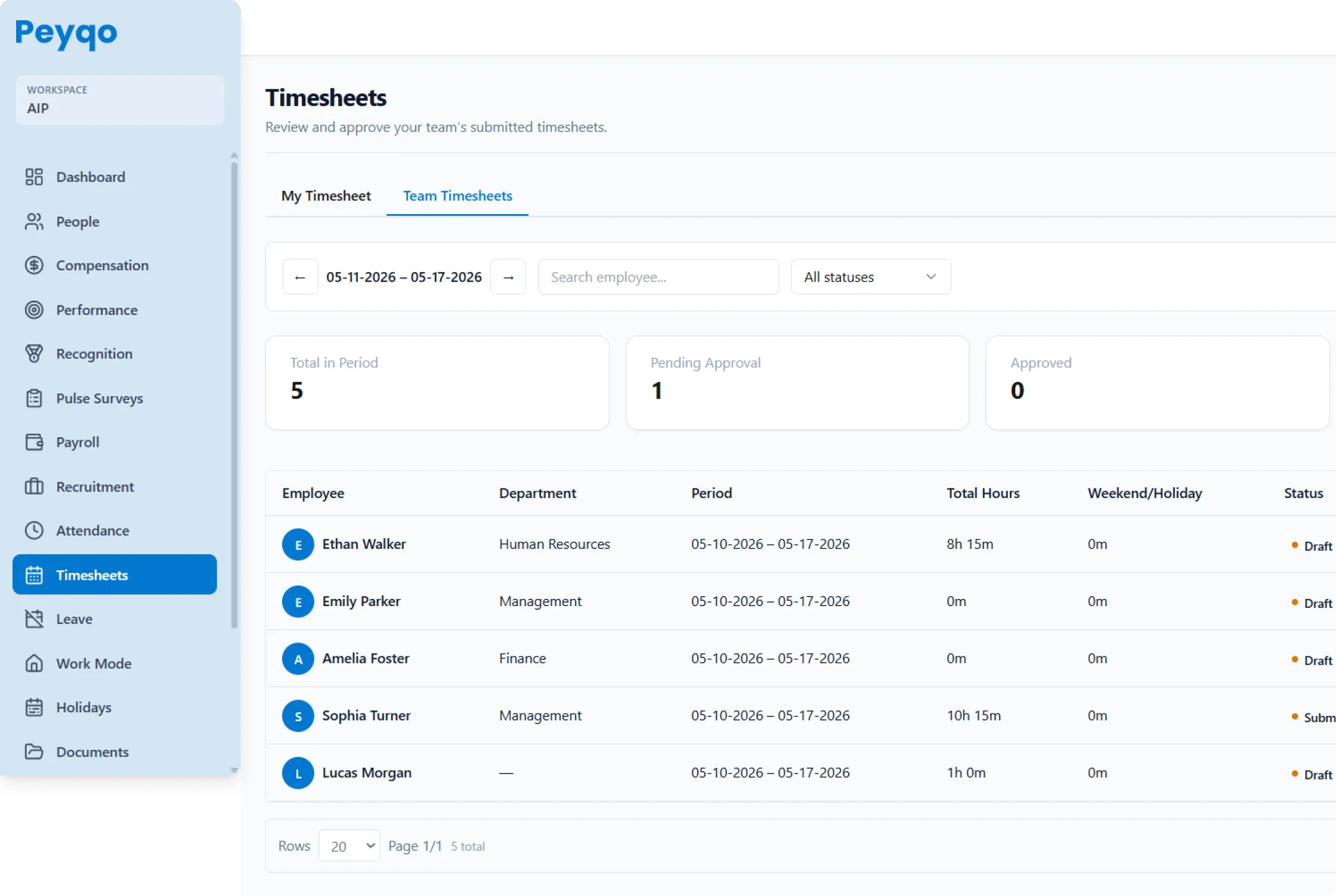Viewport: 1336px width, 896px height.
Task: Open Dashboard menu item
Action: 115,177
